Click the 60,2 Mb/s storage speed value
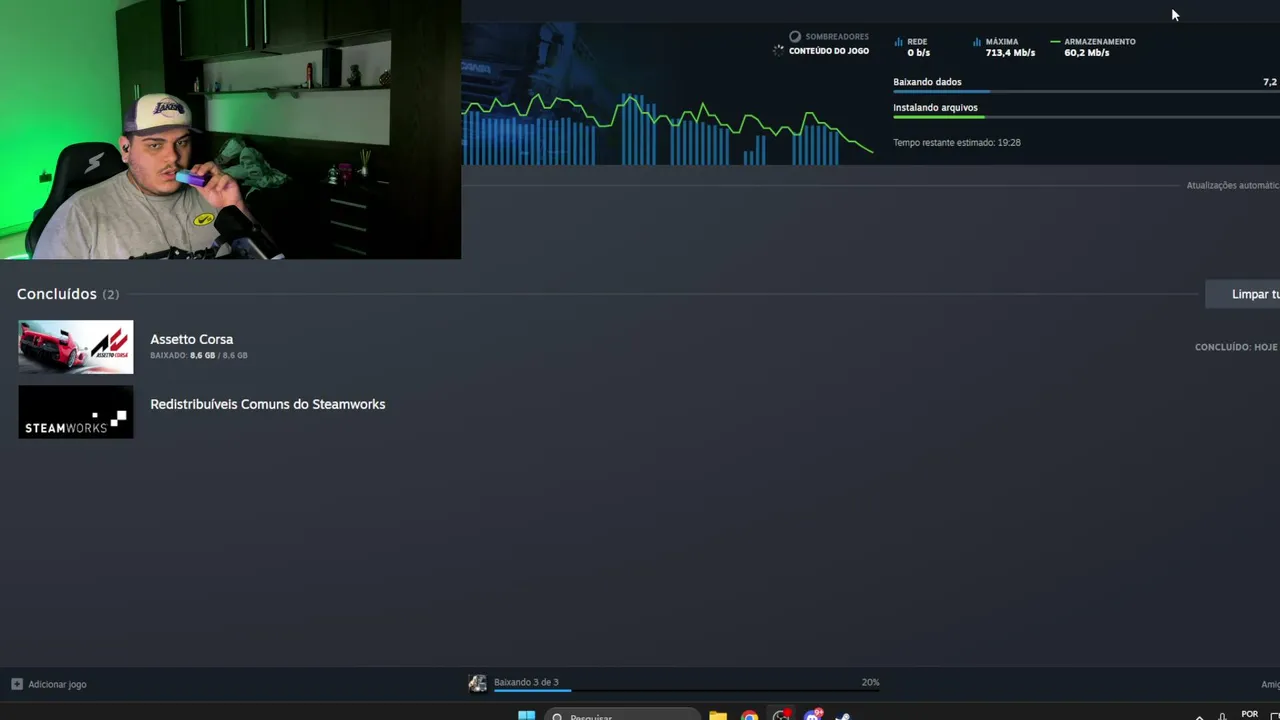This screenshot has width=1280, height=720. tap(1087, 53)
